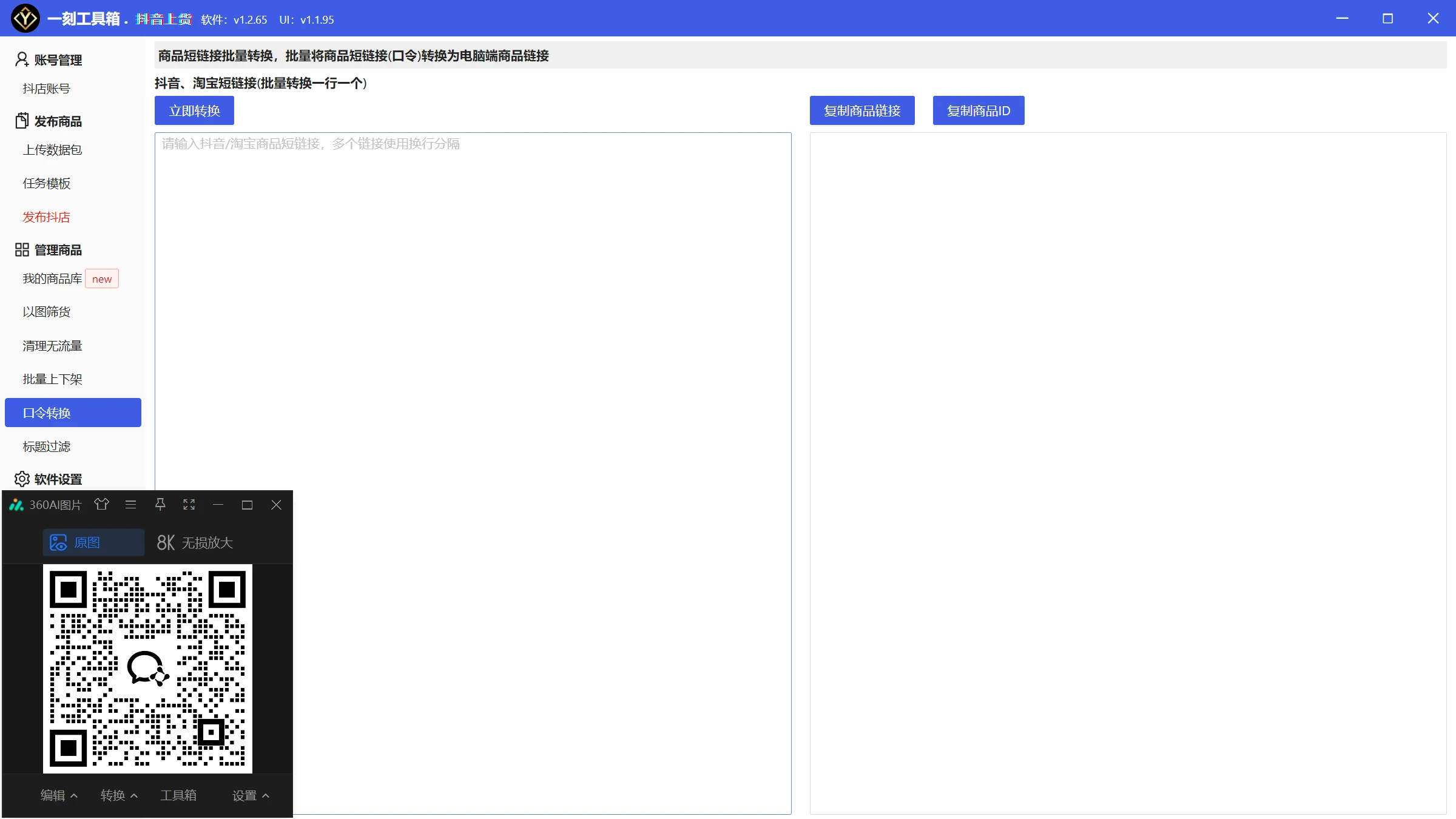Click the 复制商品ID button
The width and height of the screenshot is (1456, 819).
click(x=978, y=110)
